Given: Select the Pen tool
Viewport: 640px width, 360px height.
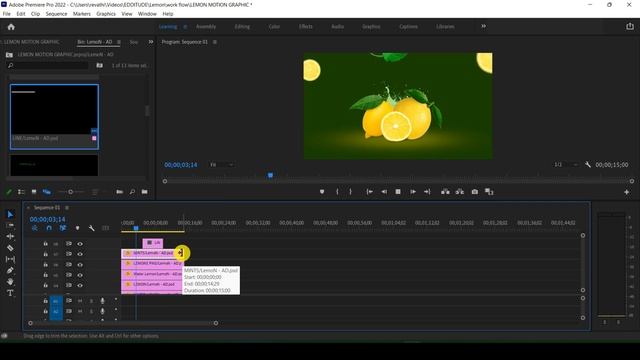Looking at the screenshot, I should pyautogui.click(x=10, y=270).
